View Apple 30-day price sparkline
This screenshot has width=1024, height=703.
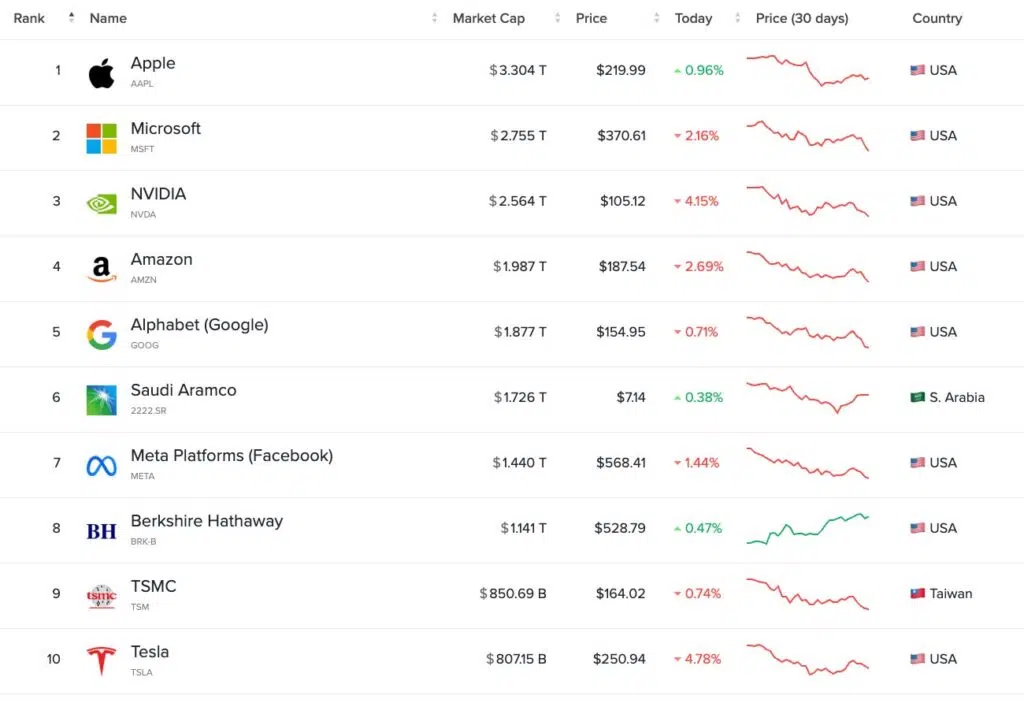808,71
